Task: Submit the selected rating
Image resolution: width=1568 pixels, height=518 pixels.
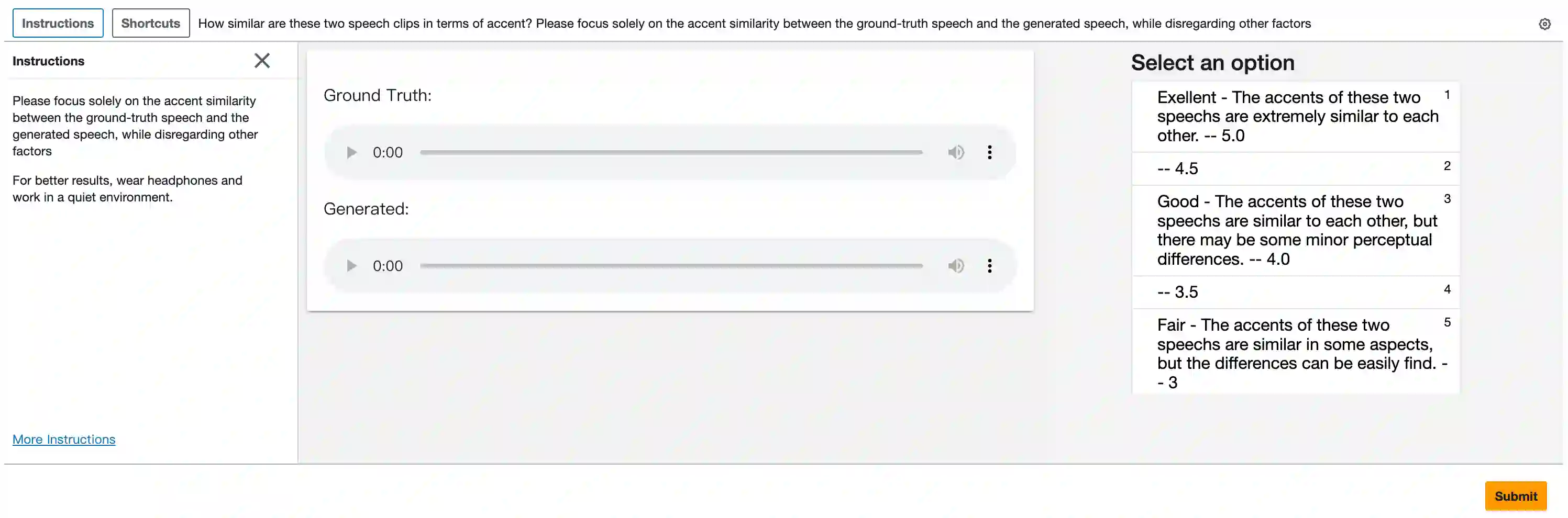Action: 1515,496
